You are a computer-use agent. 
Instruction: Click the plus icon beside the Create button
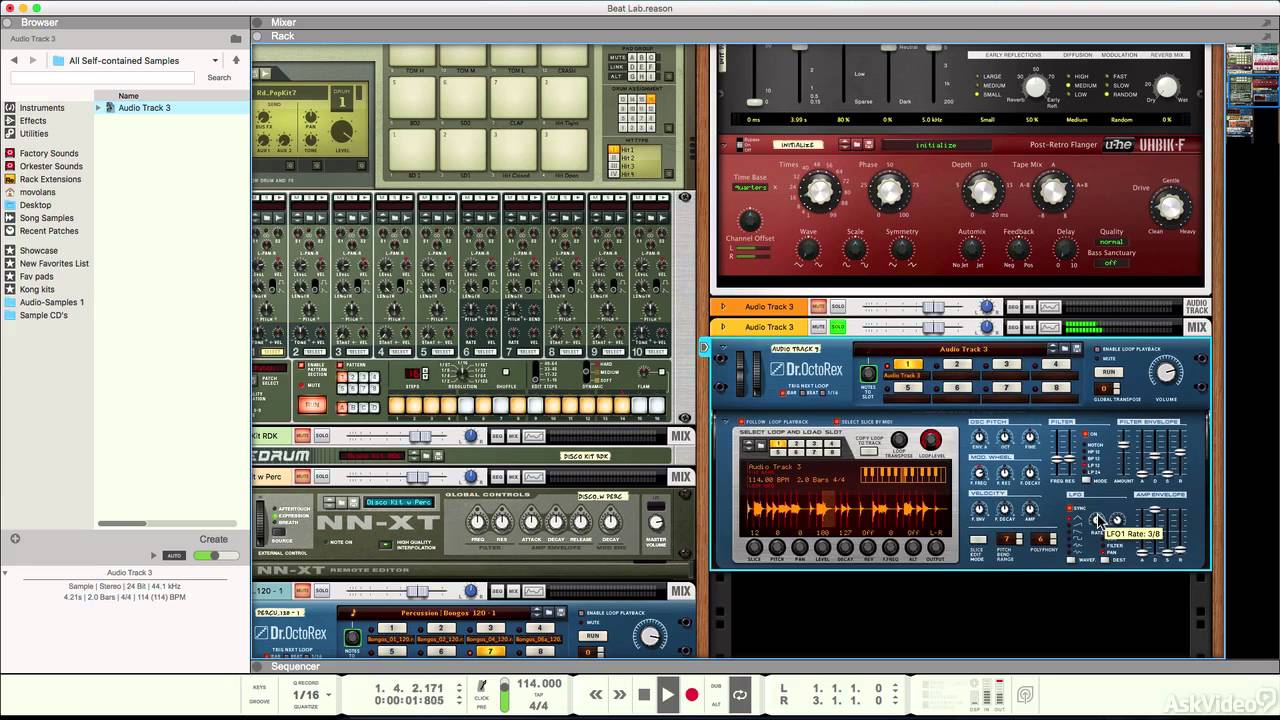[15, 539]
